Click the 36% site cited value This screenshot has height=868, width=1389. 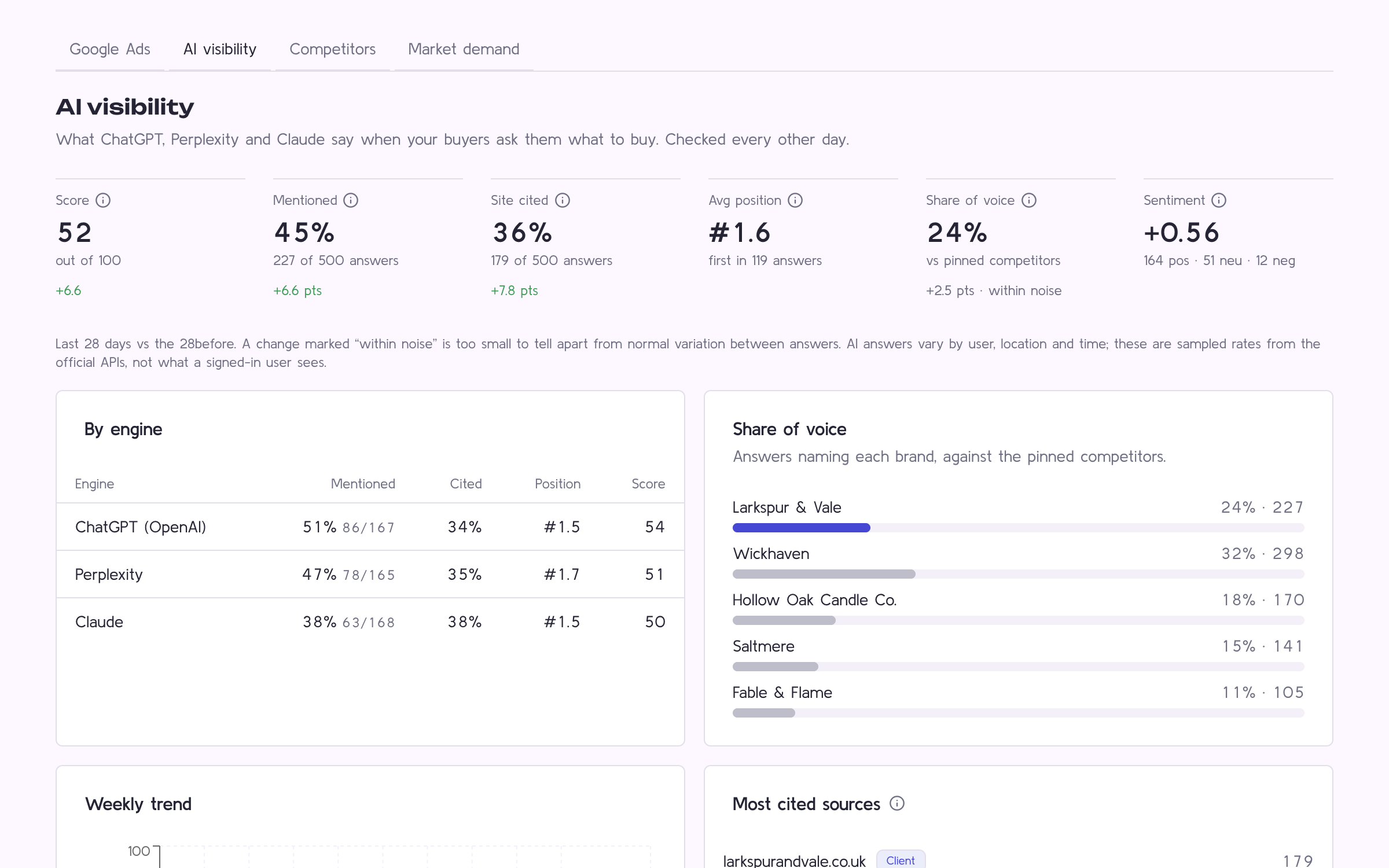point(522,233)
